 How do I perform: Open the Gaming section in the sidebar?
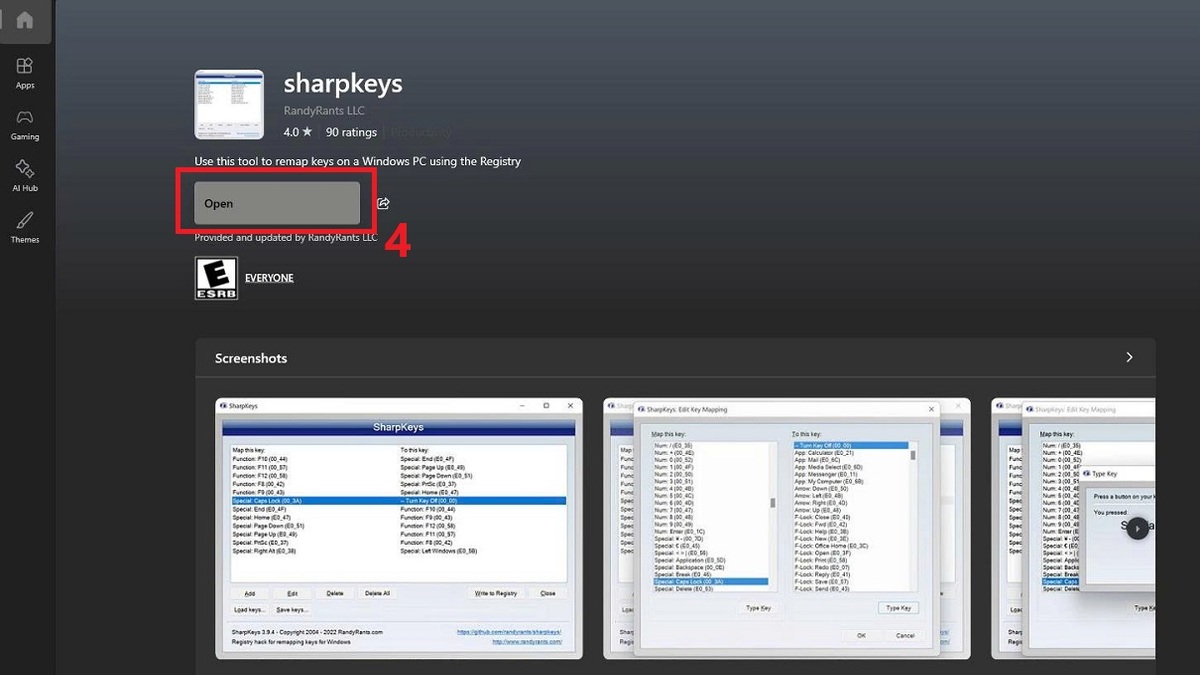[x=25, y=125]
